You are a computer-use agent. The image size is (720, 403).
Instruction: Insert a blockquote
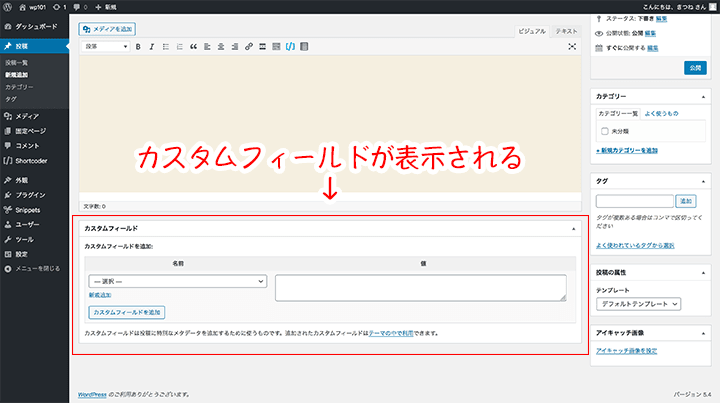click(x=193, y=47)
